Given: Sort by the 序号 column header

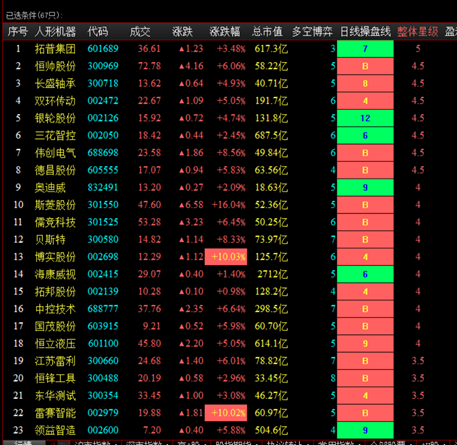Looking at the screenshot, I should point(18,32).
